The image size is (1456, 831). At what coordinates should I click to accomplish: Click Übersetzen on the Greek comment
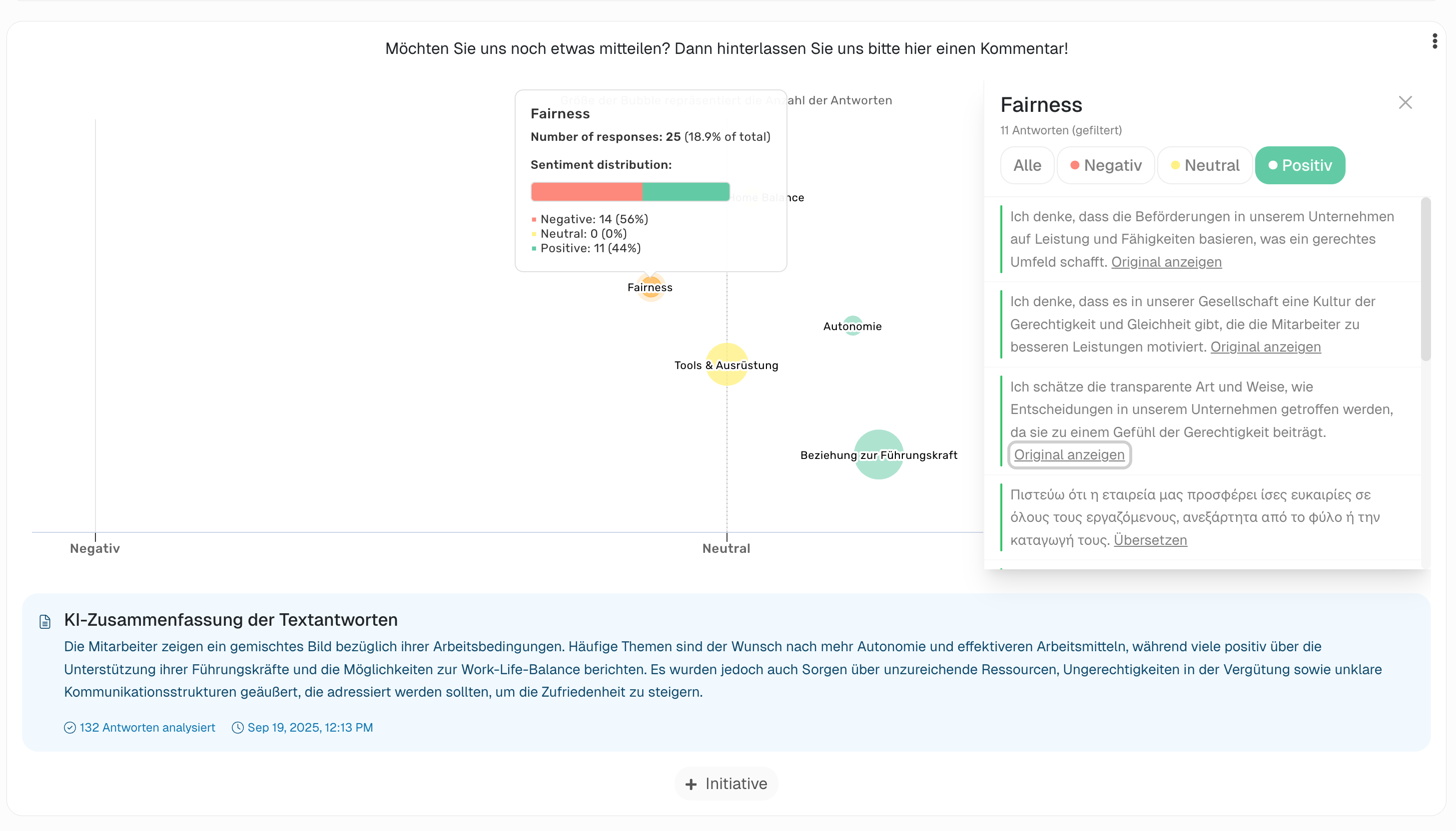pyautogui.click(x=1150, y=540)
